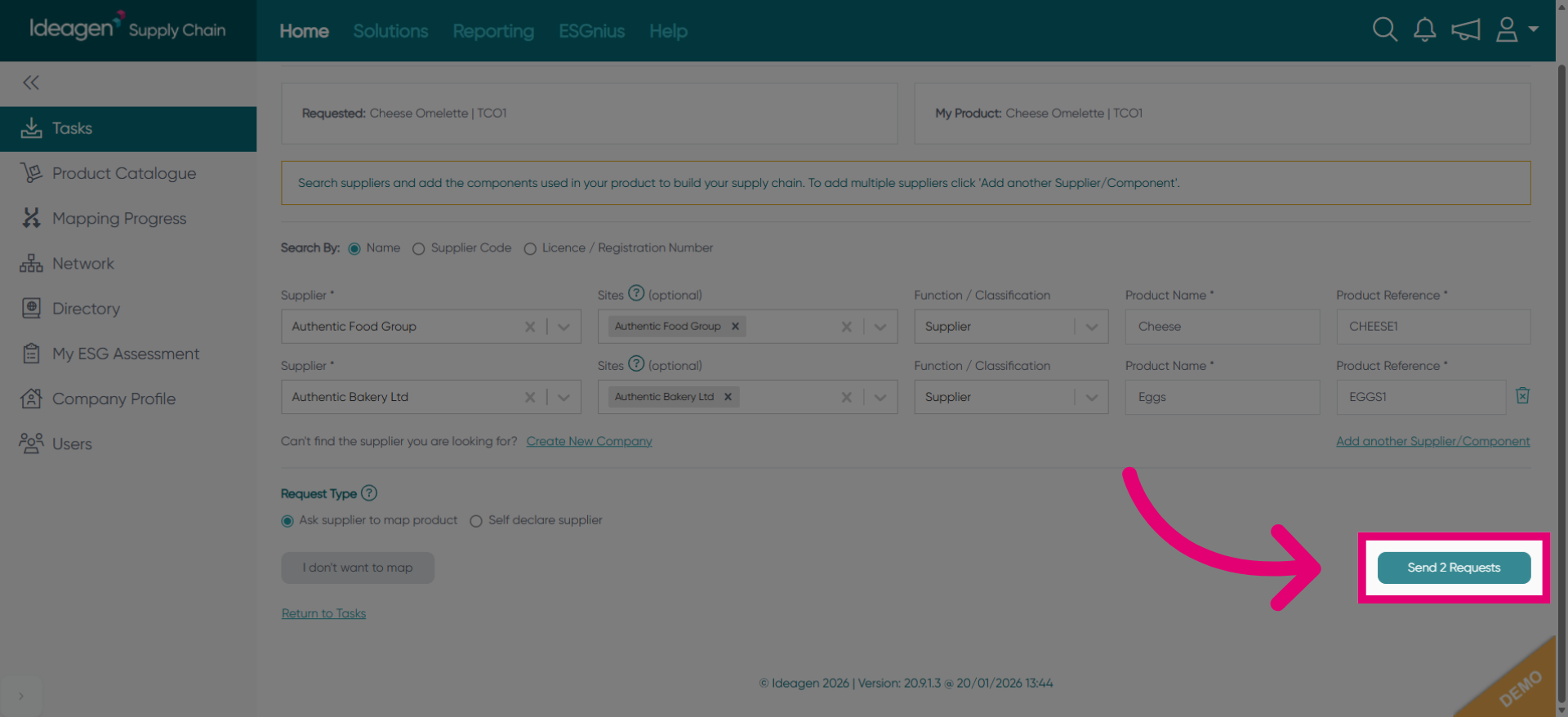Viewport: 1568px width, 717px height.
Task: Choose Ask supplier to map product
Action: 287,521
